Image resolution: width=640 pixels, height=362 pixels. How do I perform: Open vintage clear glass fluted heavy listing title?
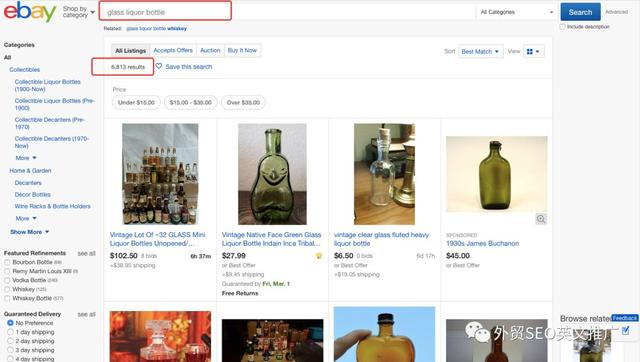381,239
